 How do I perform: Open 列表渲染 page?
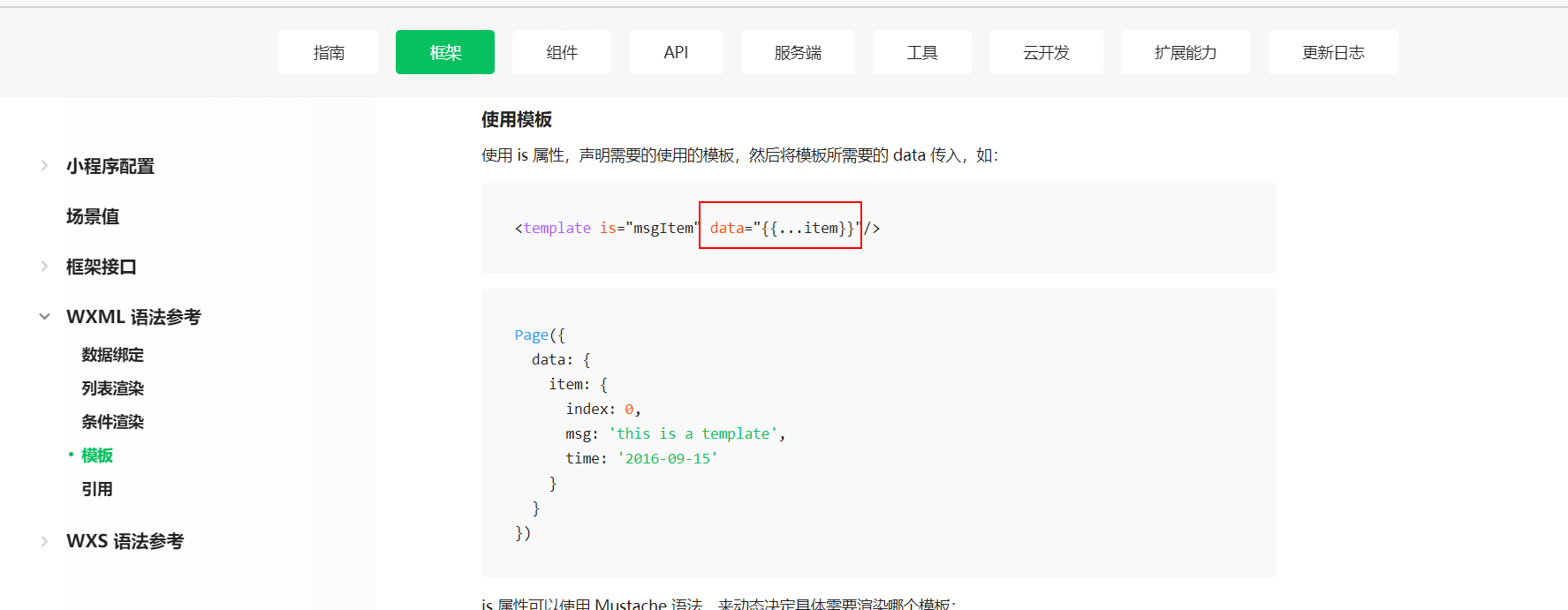coord(112,388)
